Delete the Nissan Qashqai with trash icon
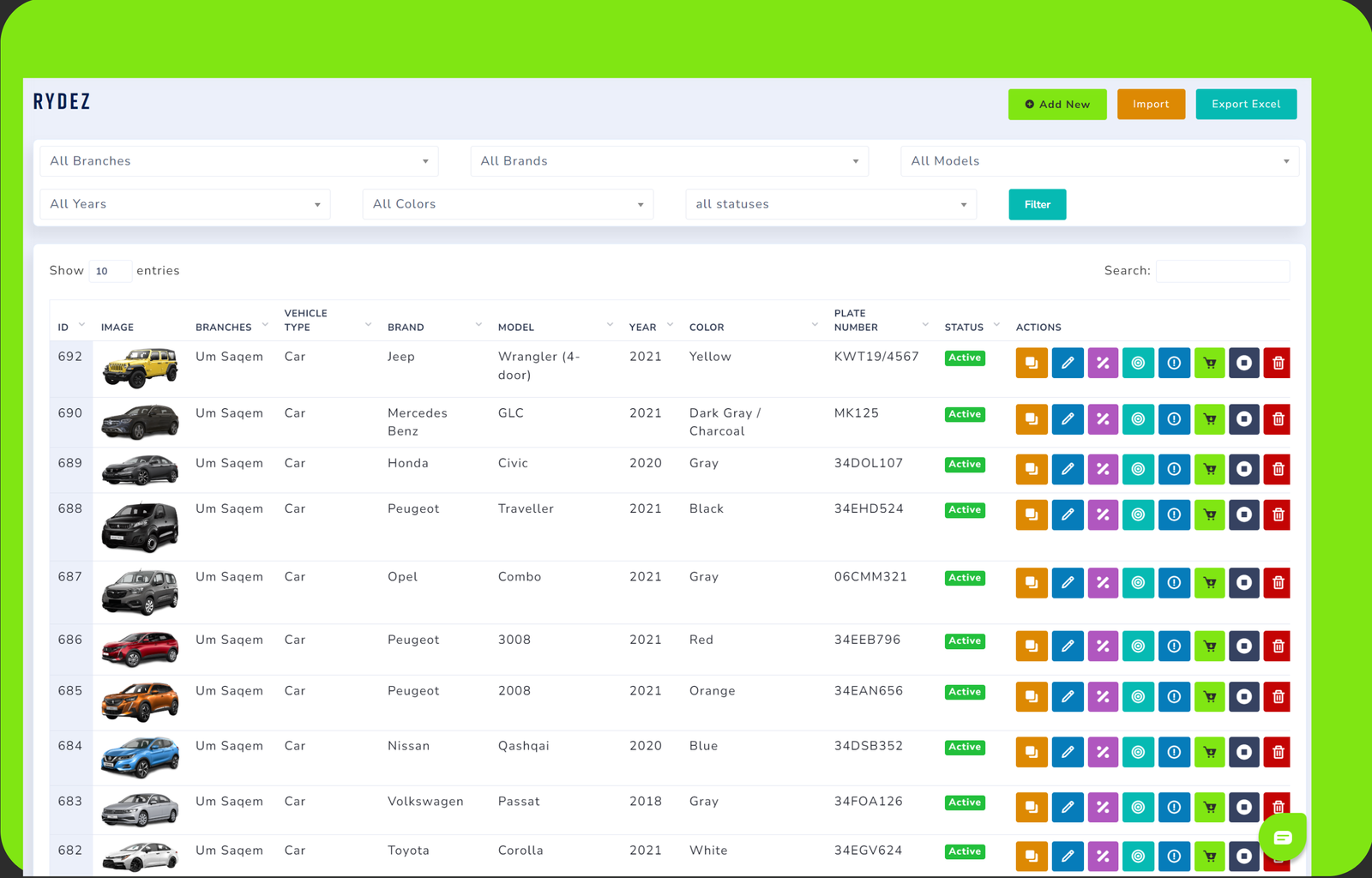 point(1277,752)
